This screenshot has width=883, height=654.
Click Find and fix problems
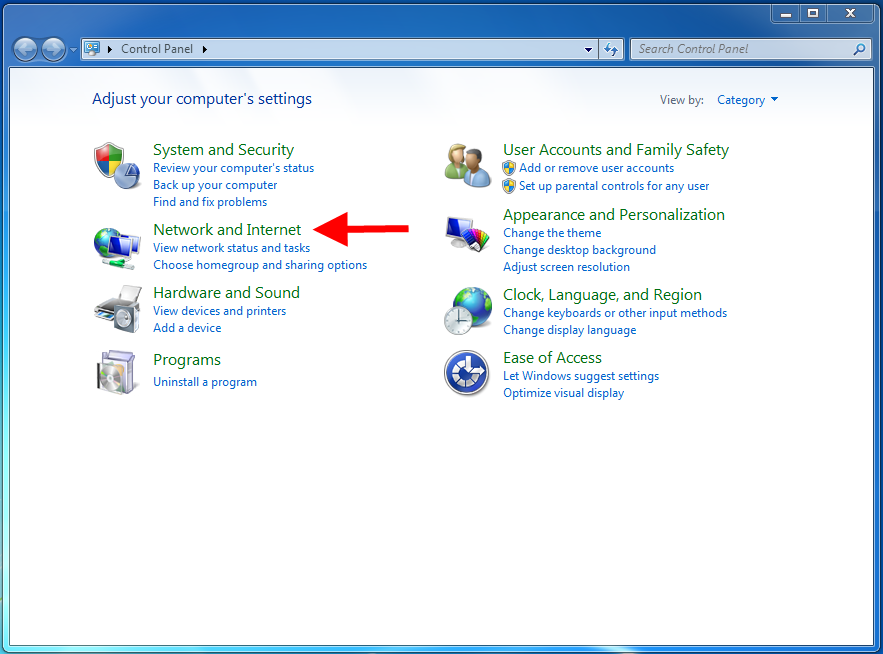point(210,202)
